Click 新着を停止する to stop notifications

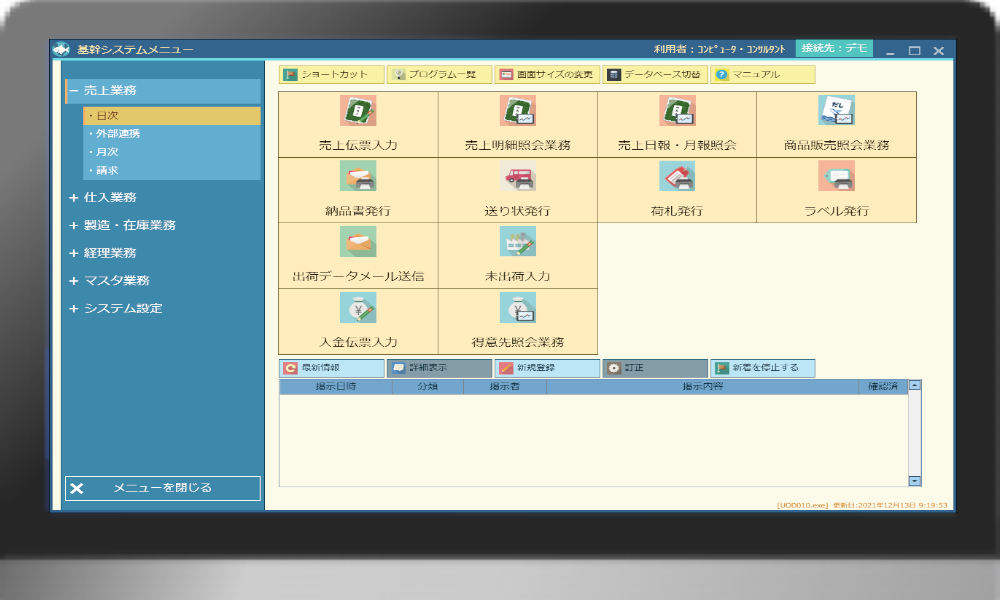click(762, 368)
